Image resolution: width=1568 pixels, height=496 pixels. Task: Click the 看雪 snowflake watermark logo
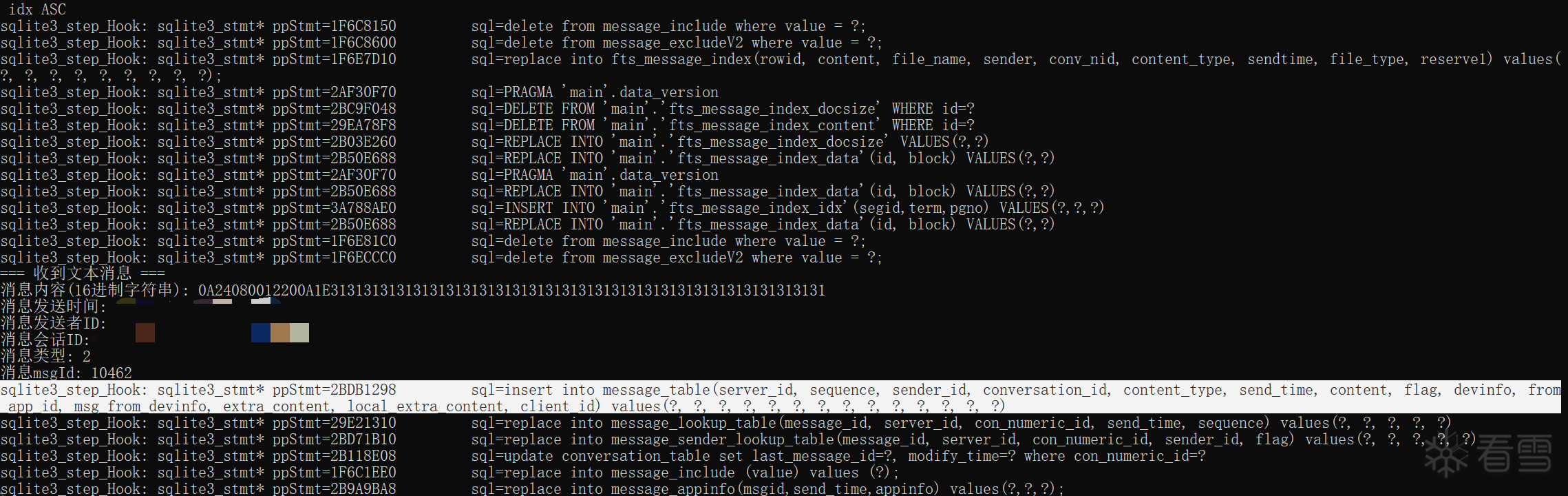[1487, 455]
